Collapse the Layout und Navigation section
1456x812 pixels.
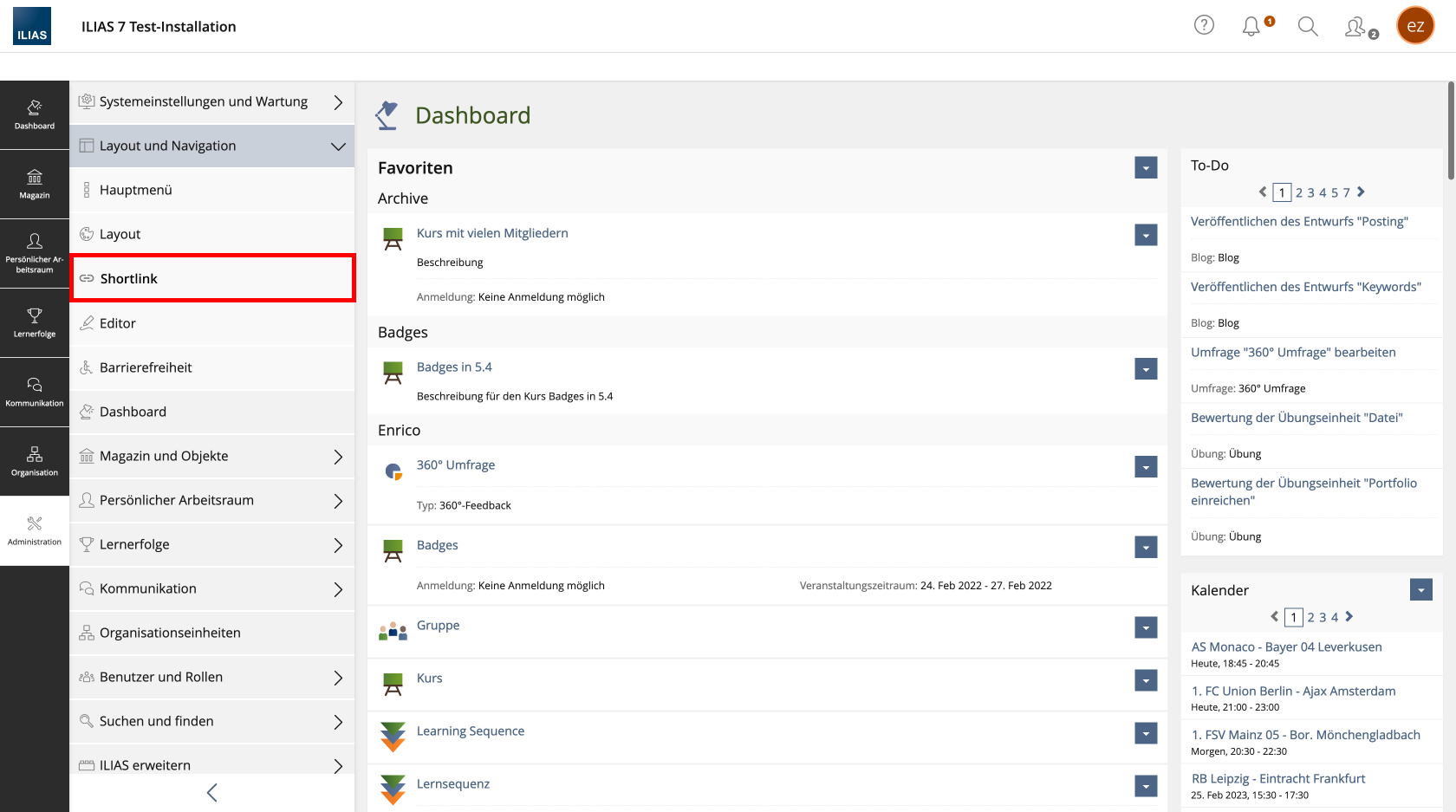[x=338, y=146]
